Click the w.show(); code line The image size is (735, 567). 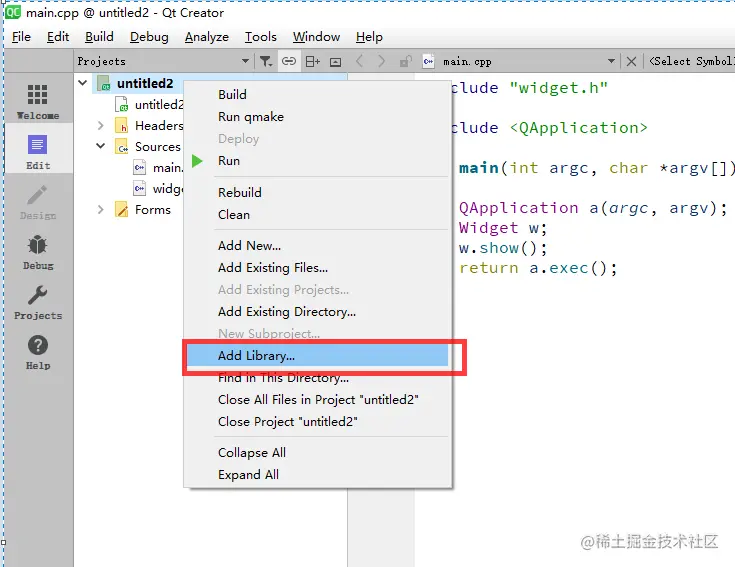pos(502,248)
